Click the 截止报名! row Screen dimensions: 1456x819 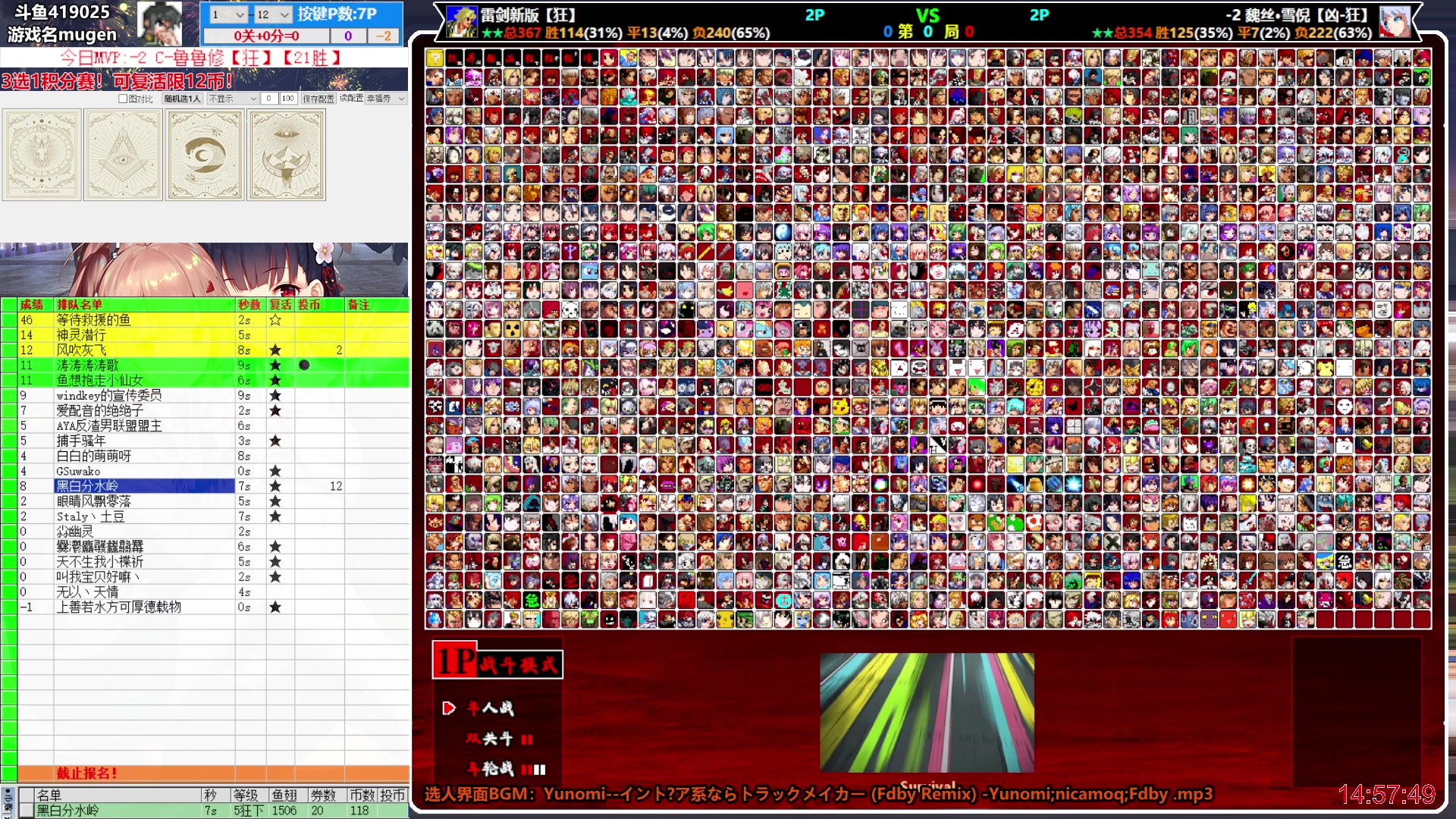click(x=213, y=773)
